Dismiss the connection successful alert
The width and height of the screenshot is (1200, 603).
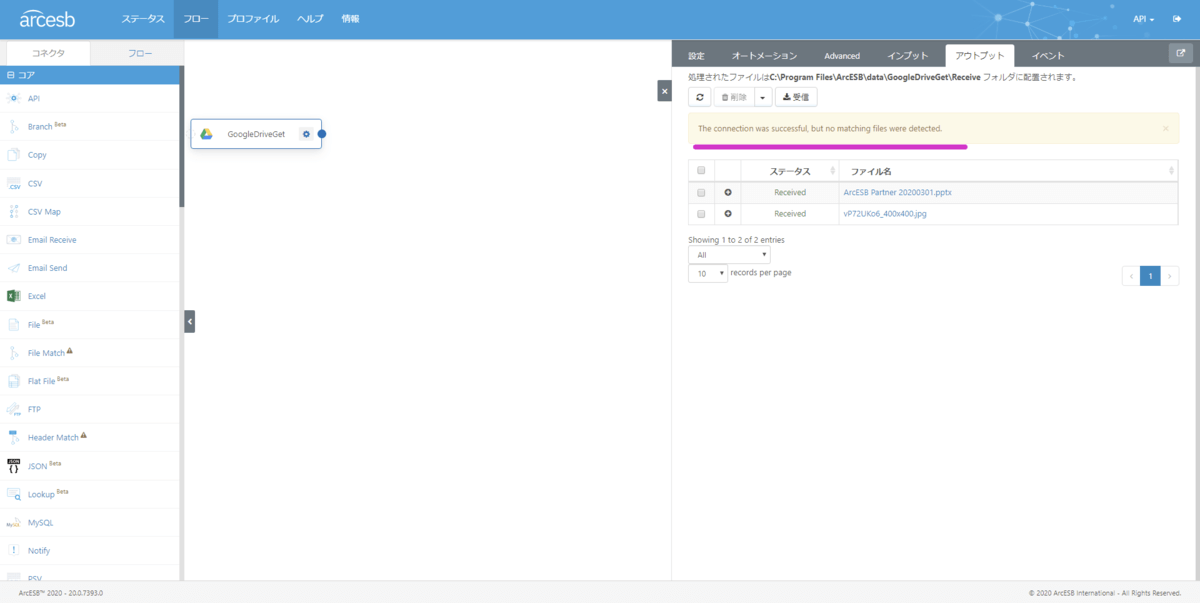[1165, 129]
